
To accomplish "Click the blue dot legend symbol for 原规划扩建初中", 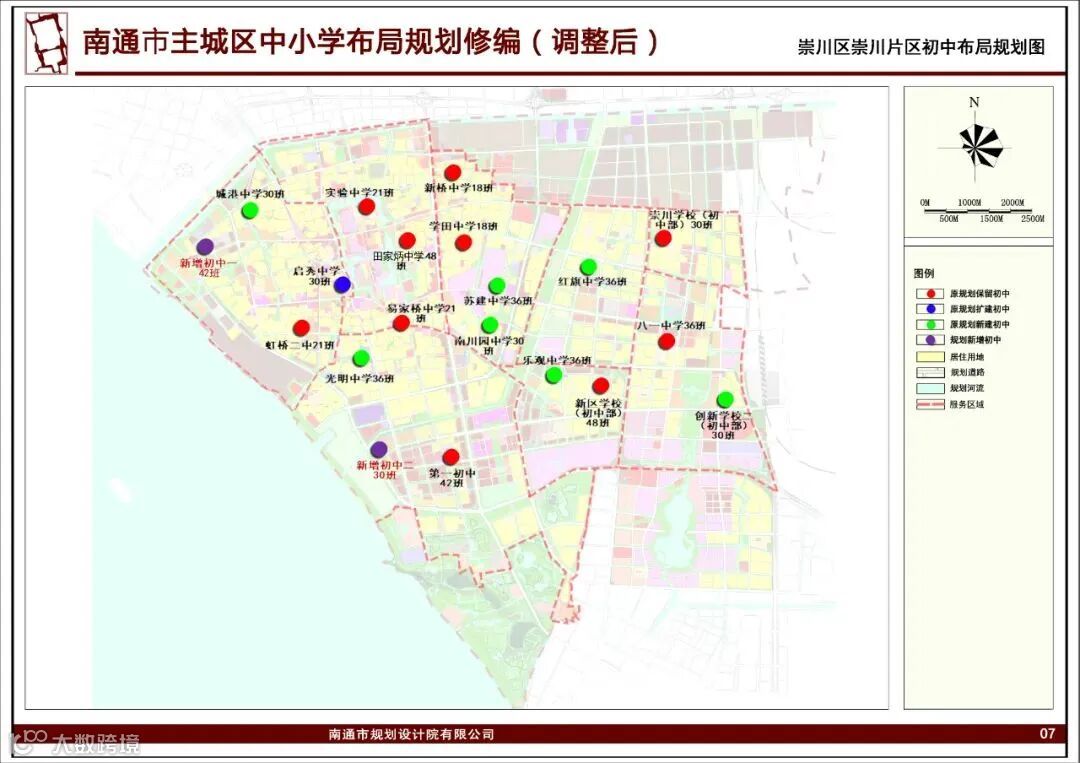I will pyautogui.click(x=930, y=309).
